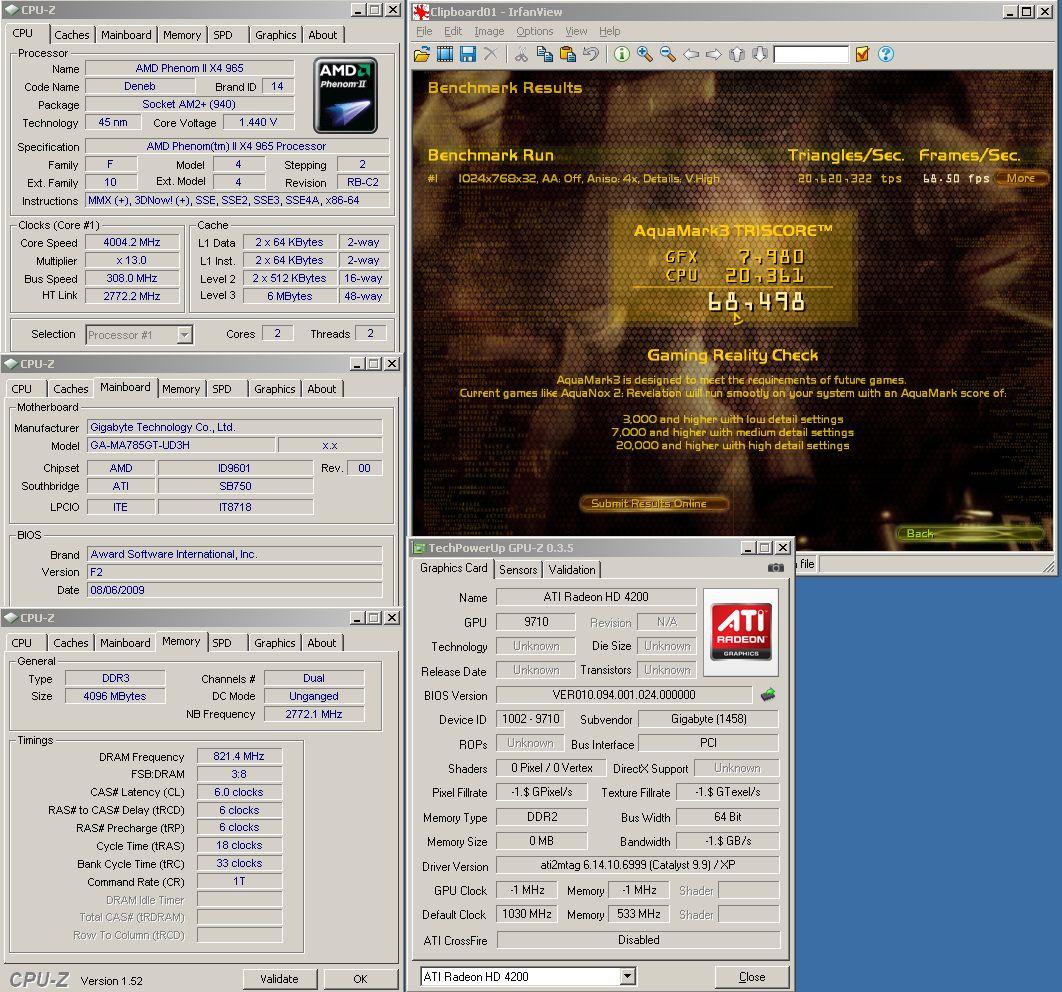The image size is (1062, 992).
Task: Go to previous file with left arrow icon
Action: tap(691, 54)
